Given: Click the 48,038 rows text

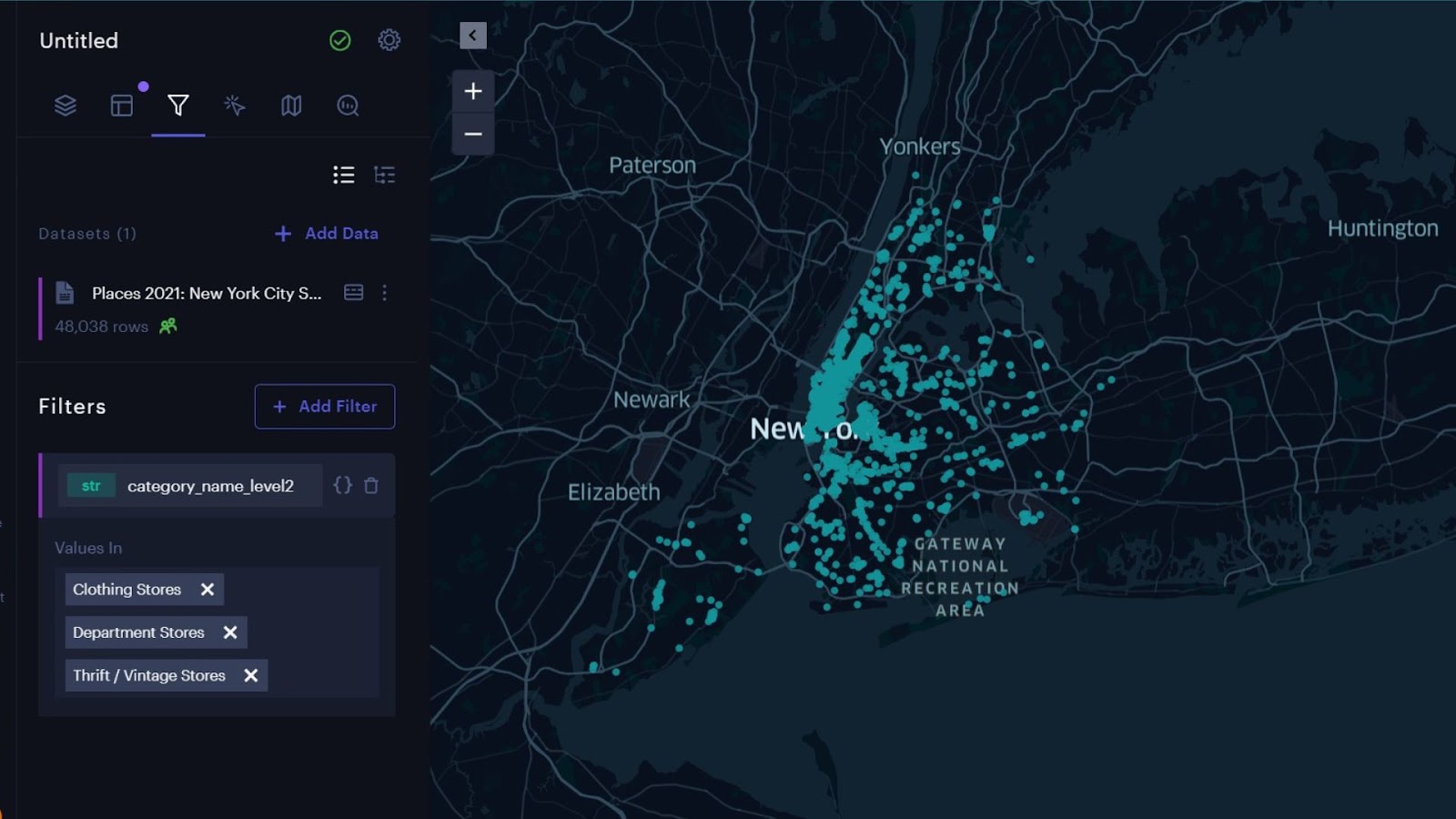Looking at the screenshot, I should click(x=102, y=327).
